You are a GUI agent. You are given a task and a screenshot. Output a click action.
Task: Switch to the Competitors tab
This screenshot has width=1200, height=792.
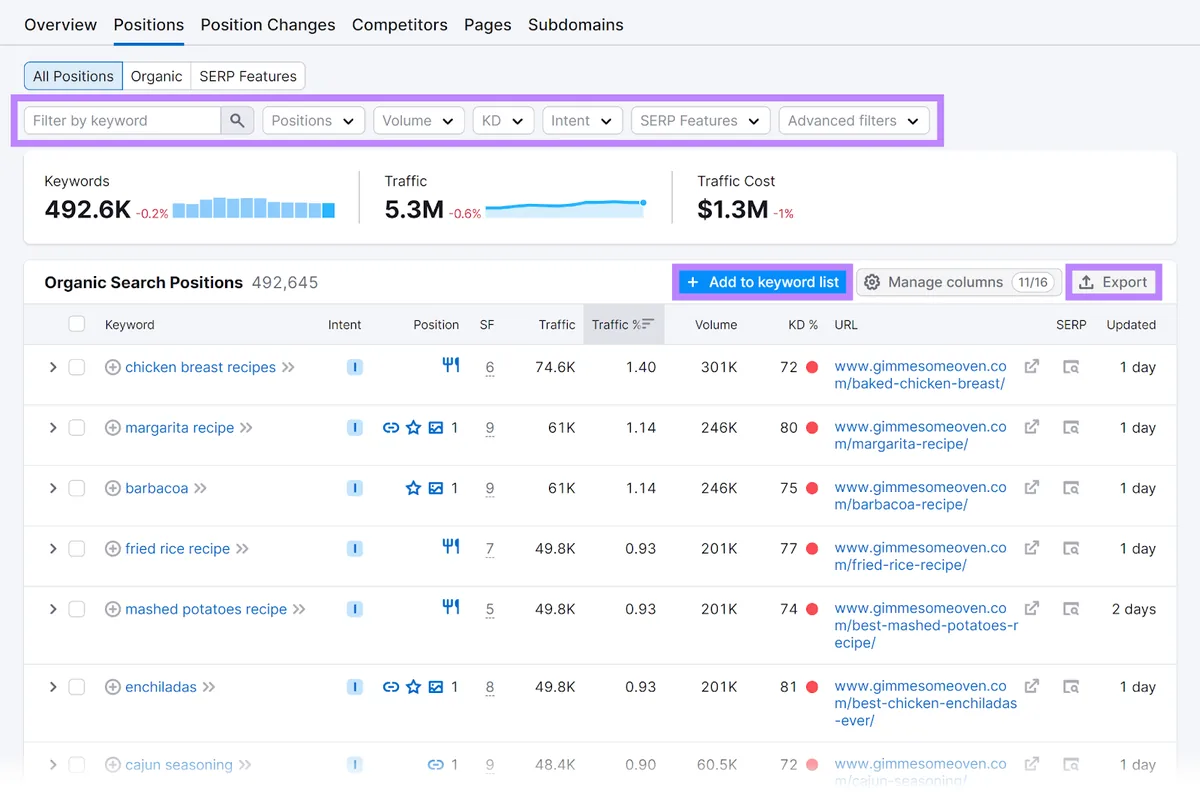[x=400, y=25]
